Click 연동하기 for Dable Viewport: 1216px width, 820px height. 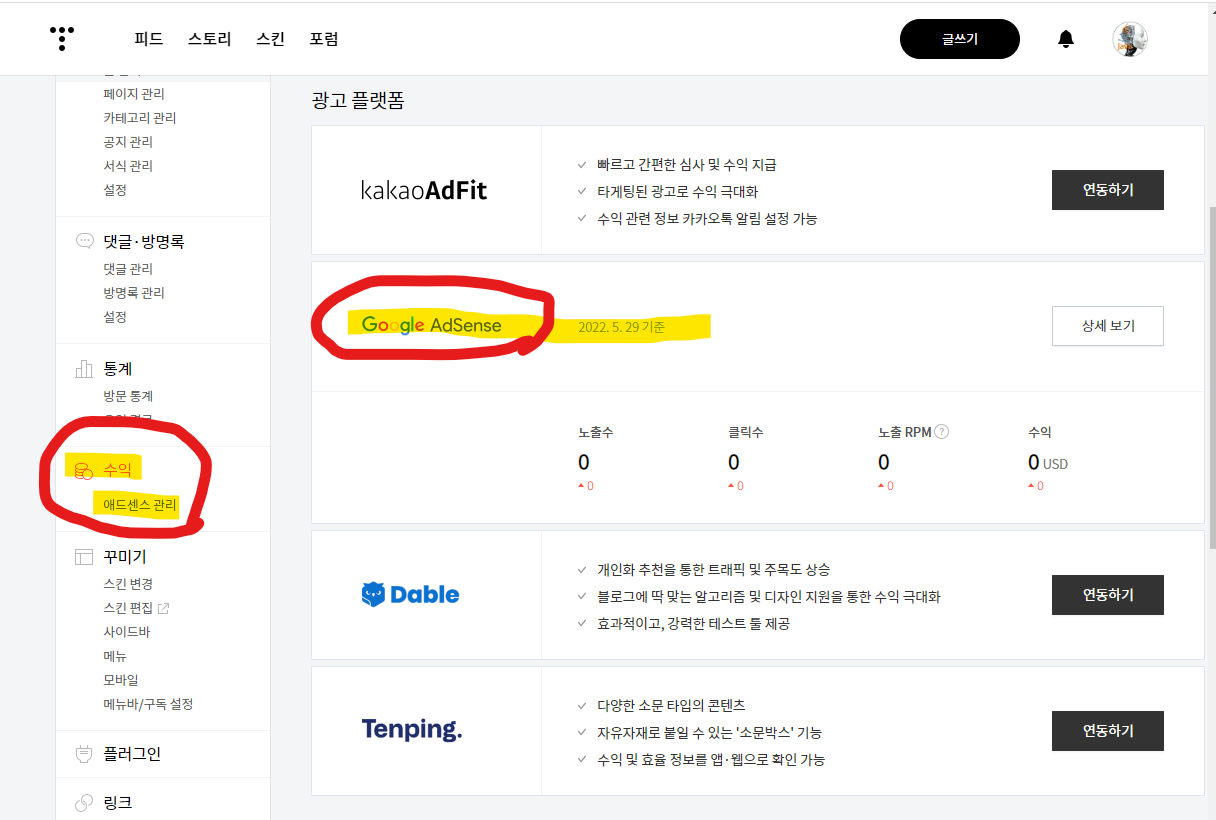coord(1108,595)
